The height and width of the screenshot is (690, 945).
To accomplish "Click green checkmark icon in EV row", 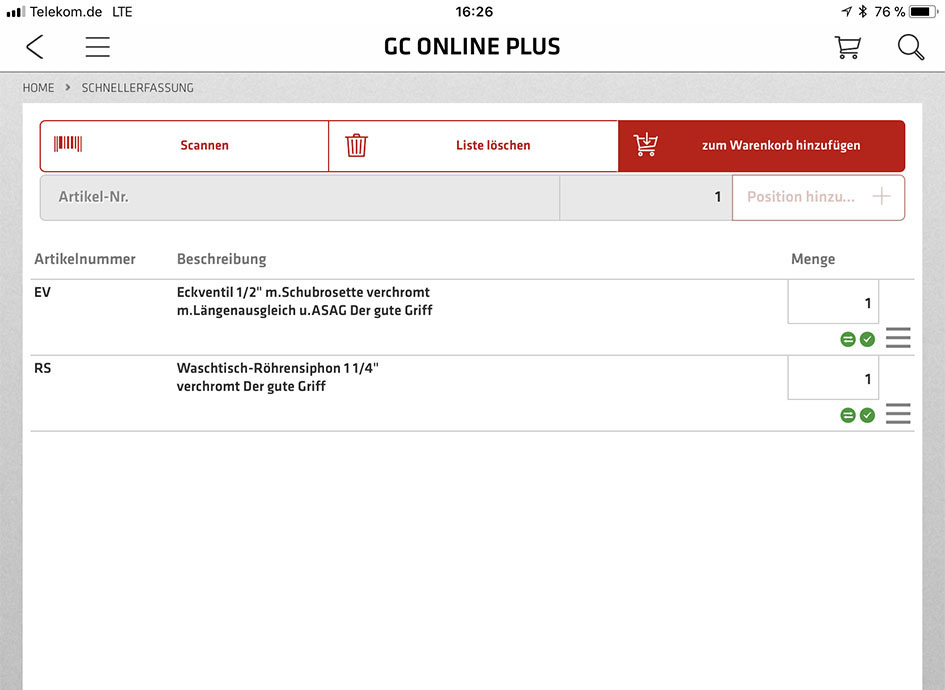I will [867, 340].
